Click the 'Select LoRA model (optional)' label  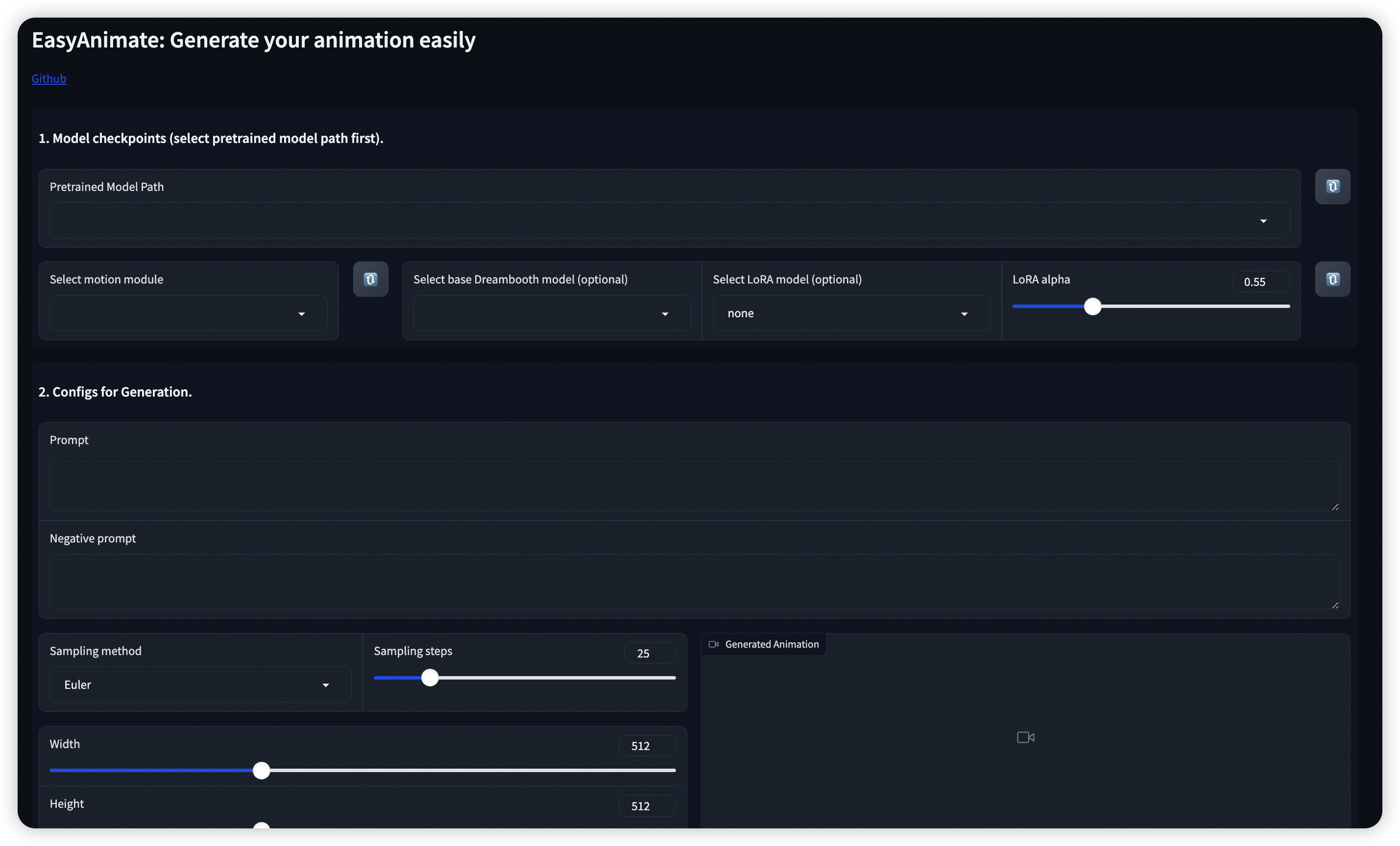[787, 279]
